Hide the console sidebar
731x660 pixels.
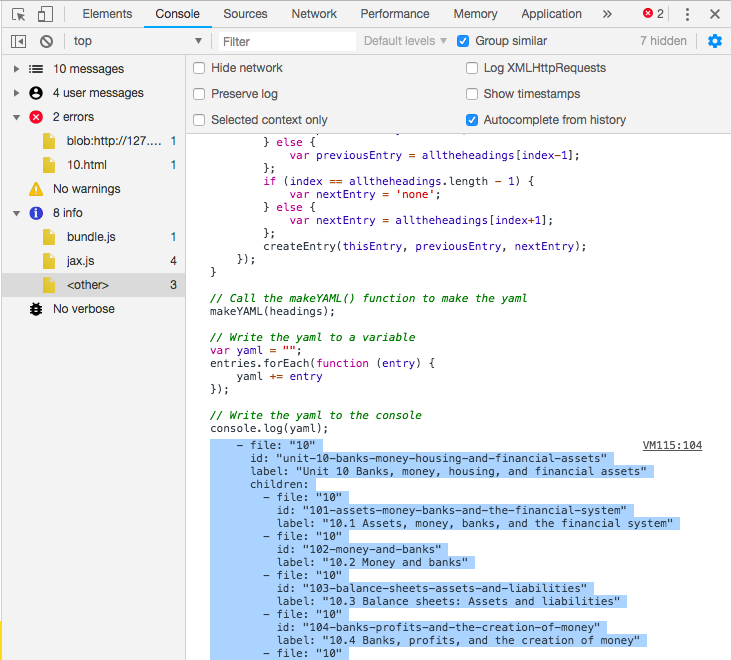click(x=19, y=41)
